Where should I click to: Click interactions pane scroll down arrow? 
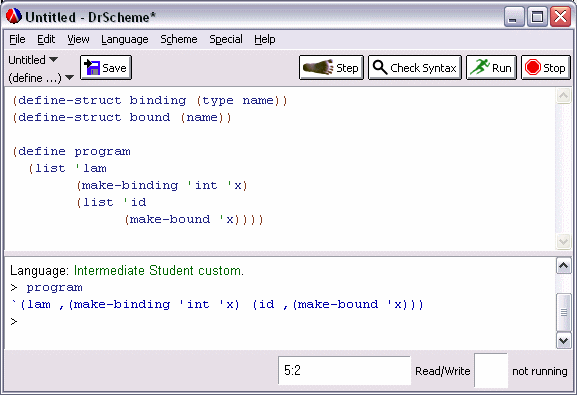563,341
